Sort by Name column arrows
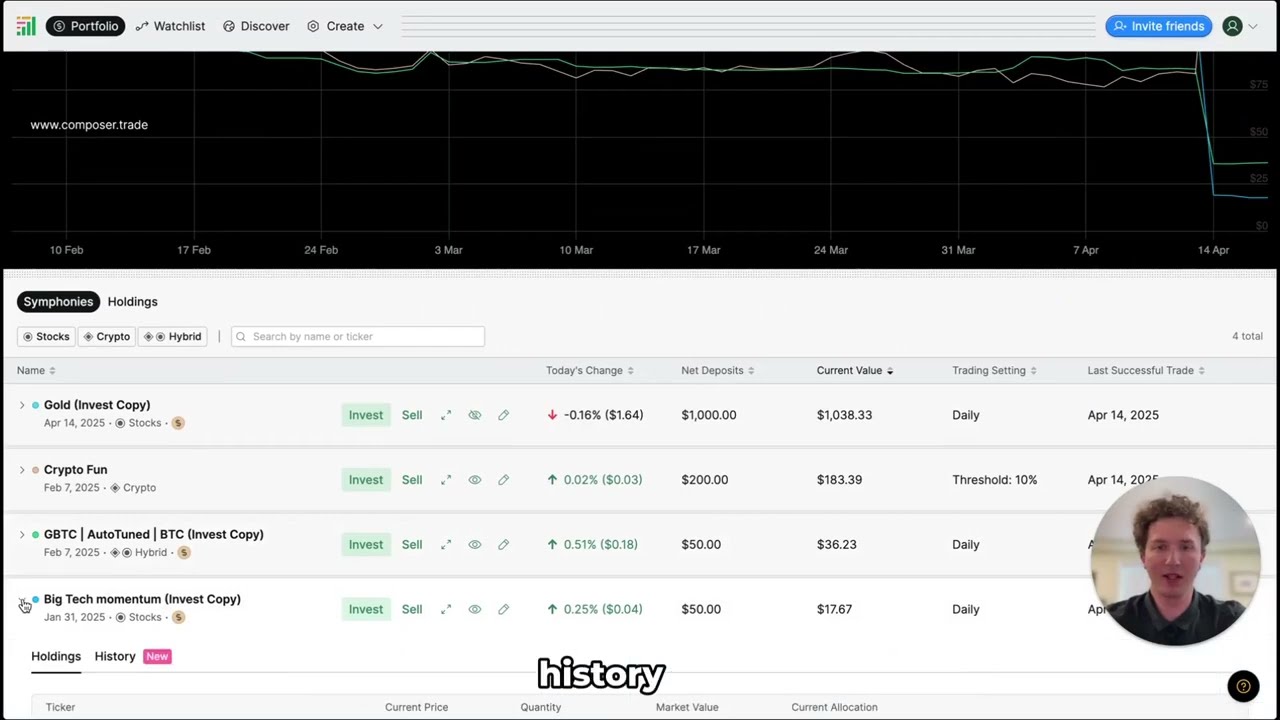The image size is (1280, 720). (52, 371)
